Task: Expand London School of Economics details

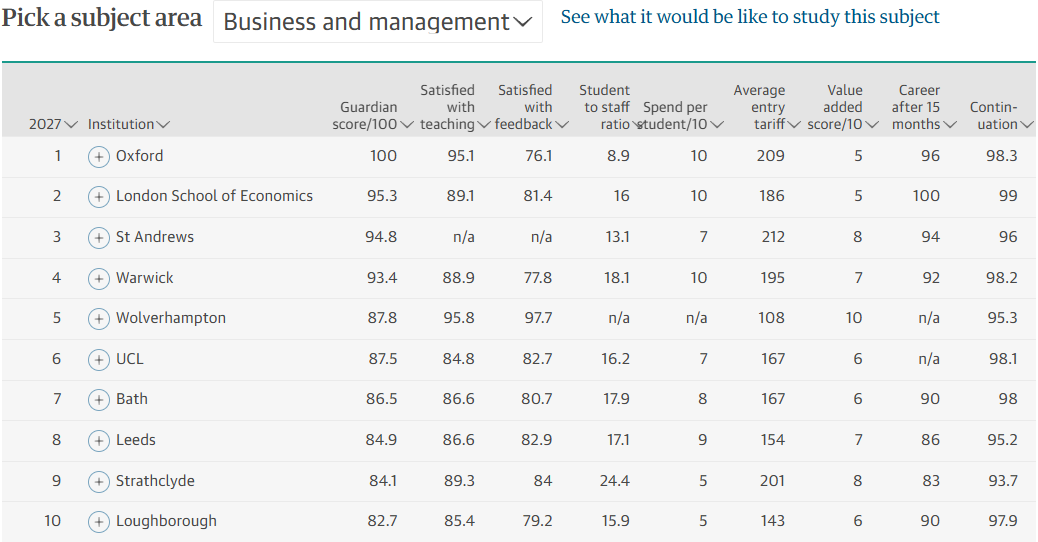Action: click(99, 197)
